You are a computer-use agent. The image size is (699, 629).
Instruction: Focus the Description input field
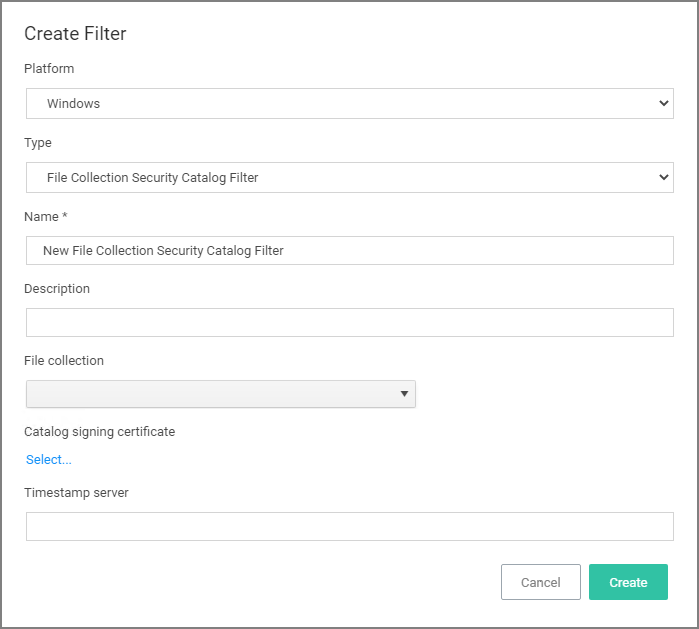(350, 322)
